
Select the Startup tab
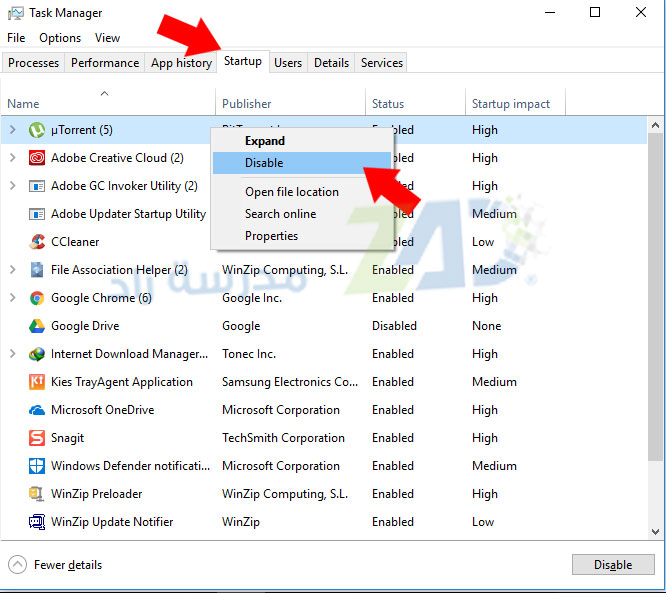[243, 61]
